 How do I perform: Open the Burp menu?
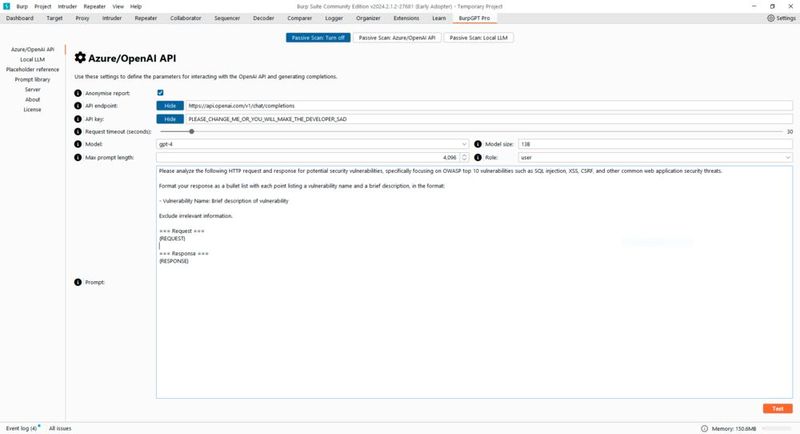click(22, 7)
